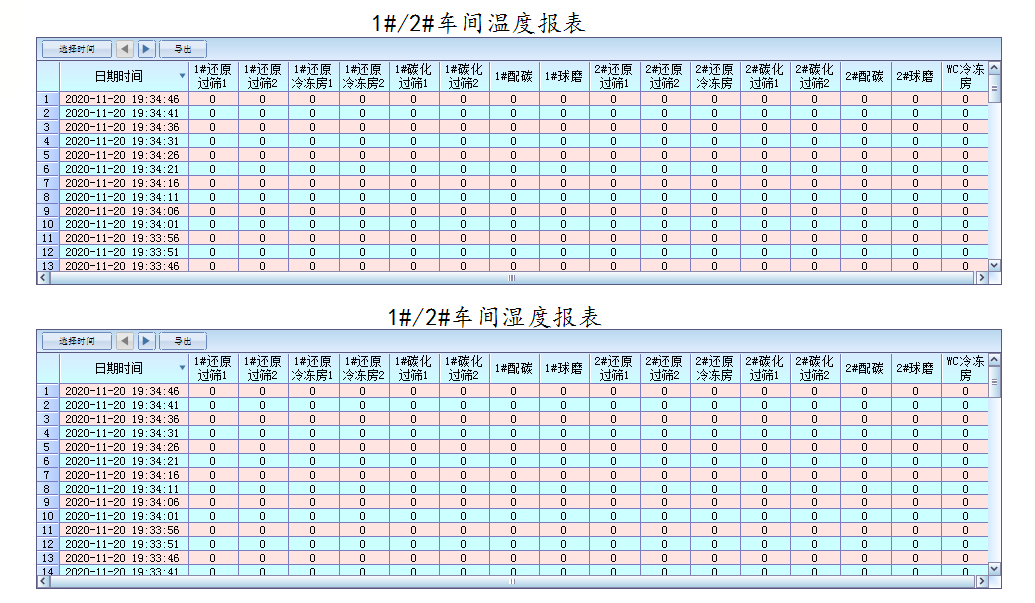The height and width of the screenshot is (603, 1035).
Task: Select 2#配碳 column header in humidity table
Action: 865,369
